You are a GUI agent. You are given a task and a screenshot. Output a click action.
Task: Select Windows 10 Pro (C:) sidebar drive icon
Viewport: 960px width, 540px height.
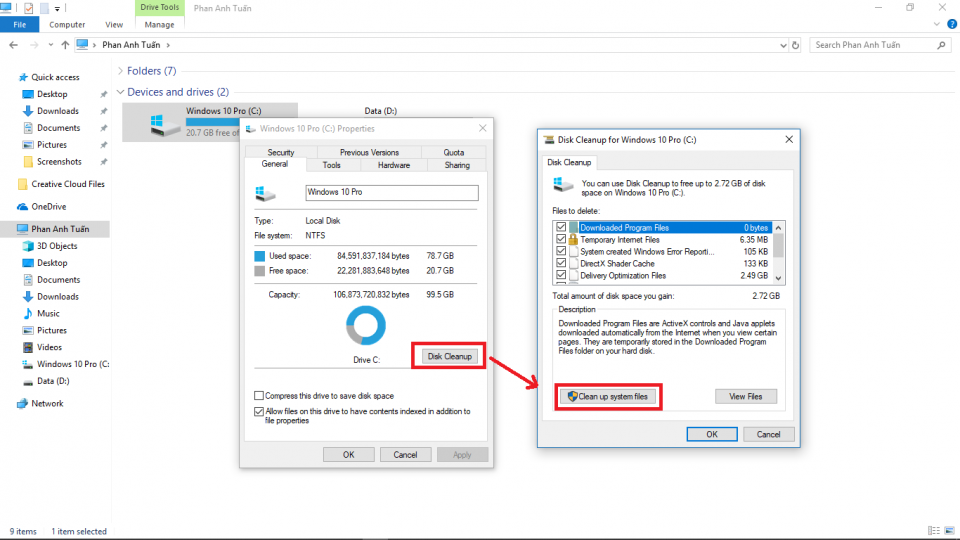point(28,364)
